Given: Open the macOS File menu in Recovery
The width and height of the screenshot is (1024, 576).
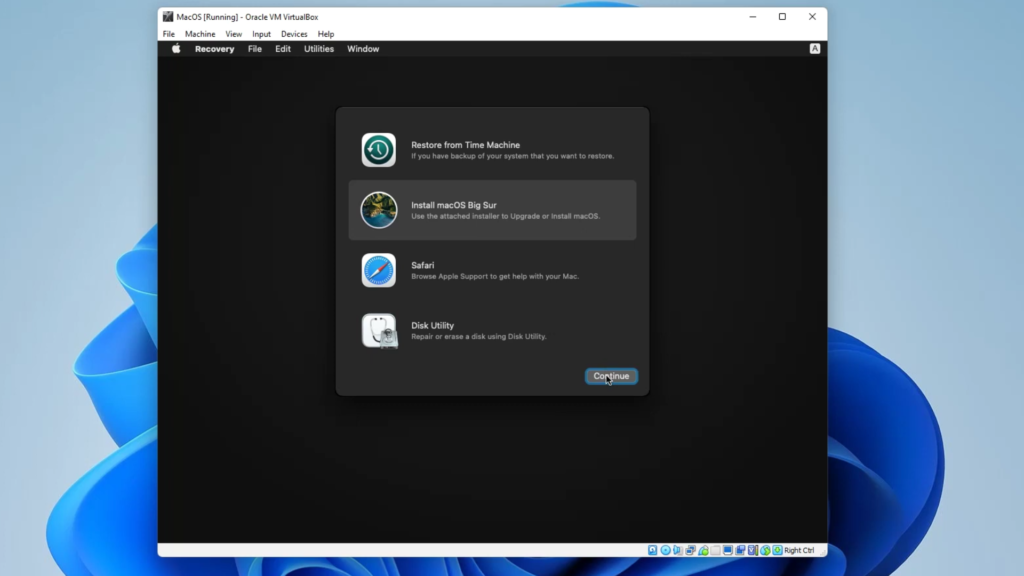Looking at the screenshot, I should [x=255, y=49].
